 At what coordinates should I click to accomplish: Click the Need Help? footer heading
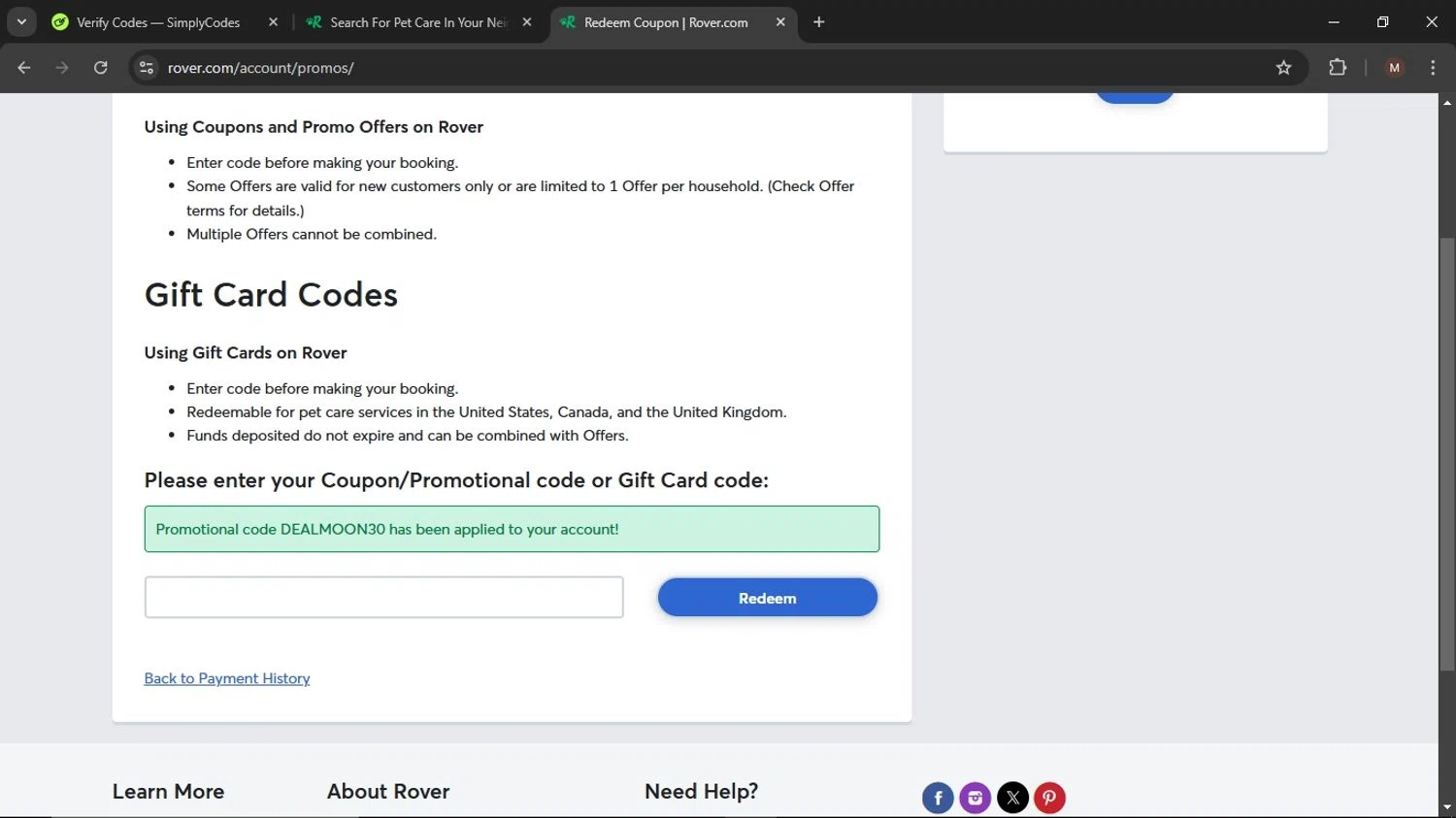tap(702, 792)
